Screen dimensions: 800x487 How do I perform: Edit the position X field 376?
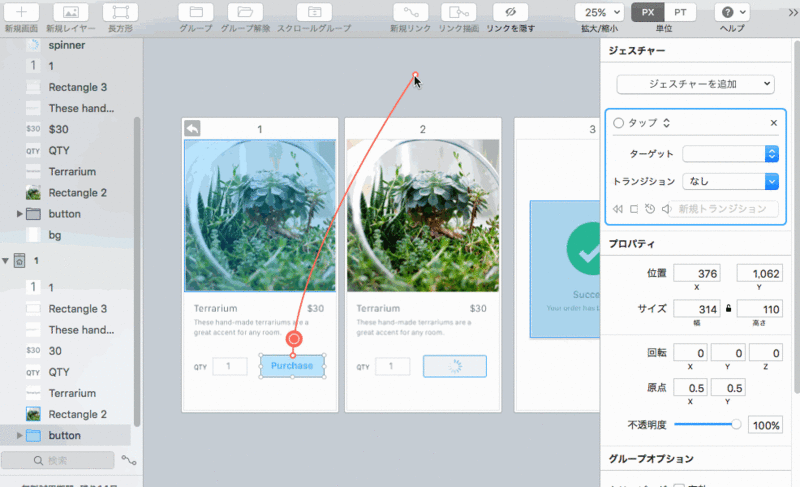pos(696,273)
